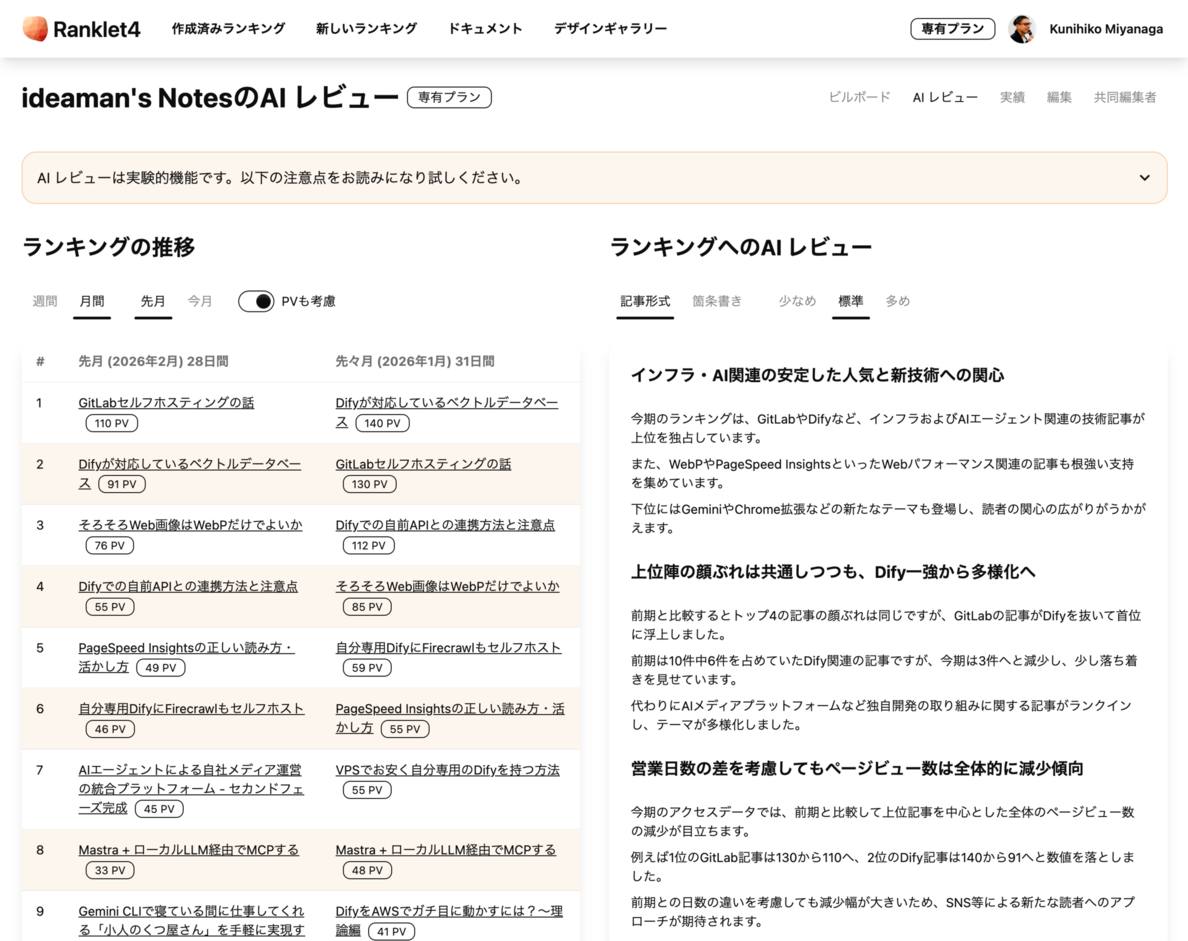Toggle the PVも考慮 switch

[x=258, y=300]
